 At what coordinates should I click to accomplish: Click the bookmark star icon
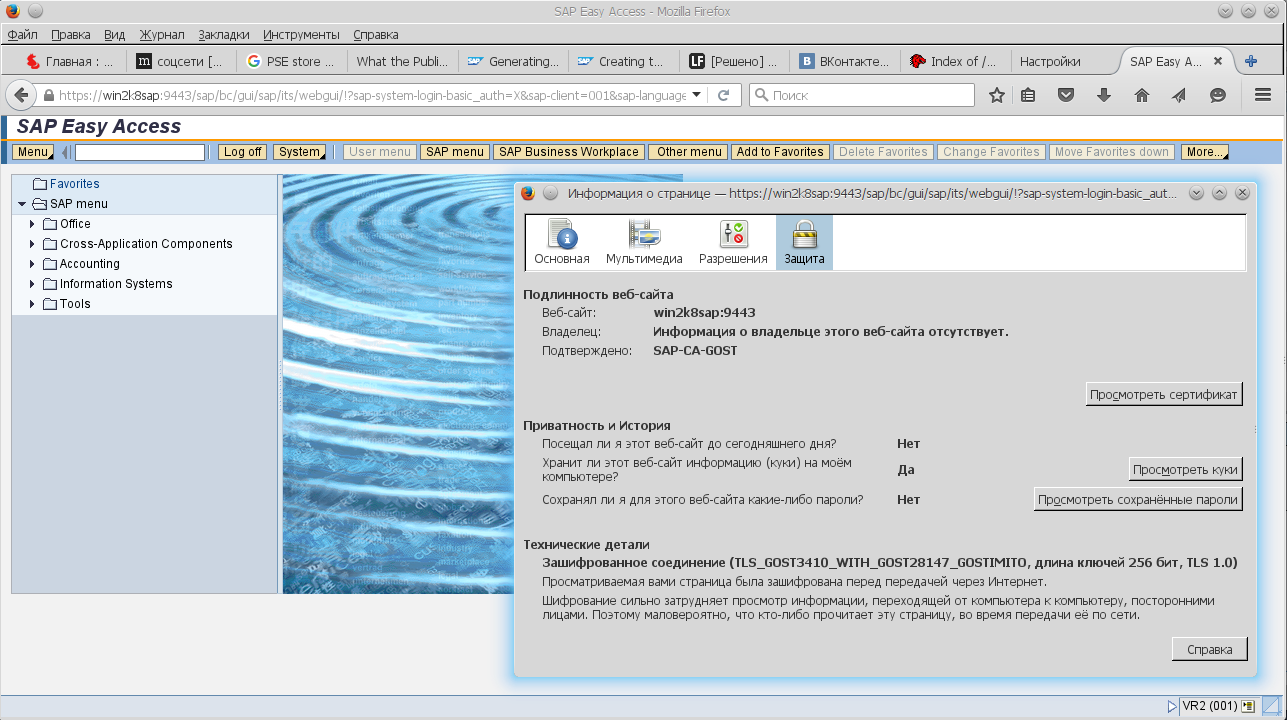(x=997, y=95)
